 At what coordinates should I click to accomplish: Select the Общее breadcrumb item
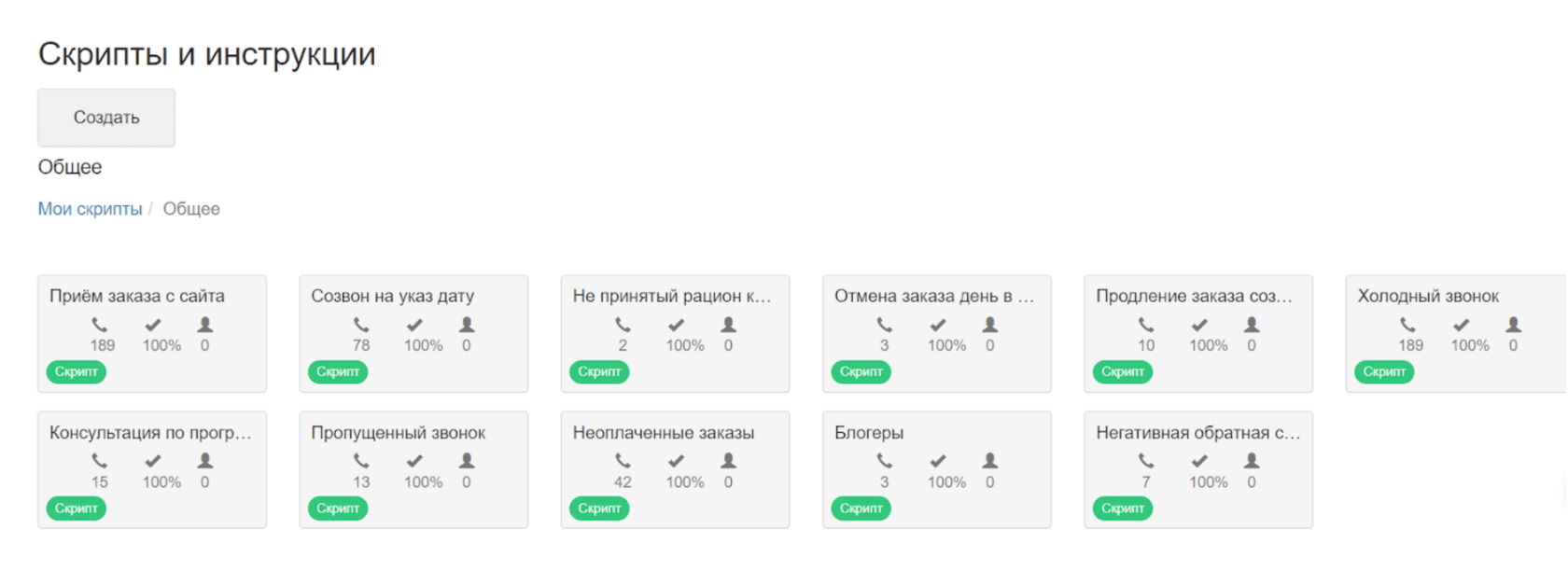(x=191, y=209)
